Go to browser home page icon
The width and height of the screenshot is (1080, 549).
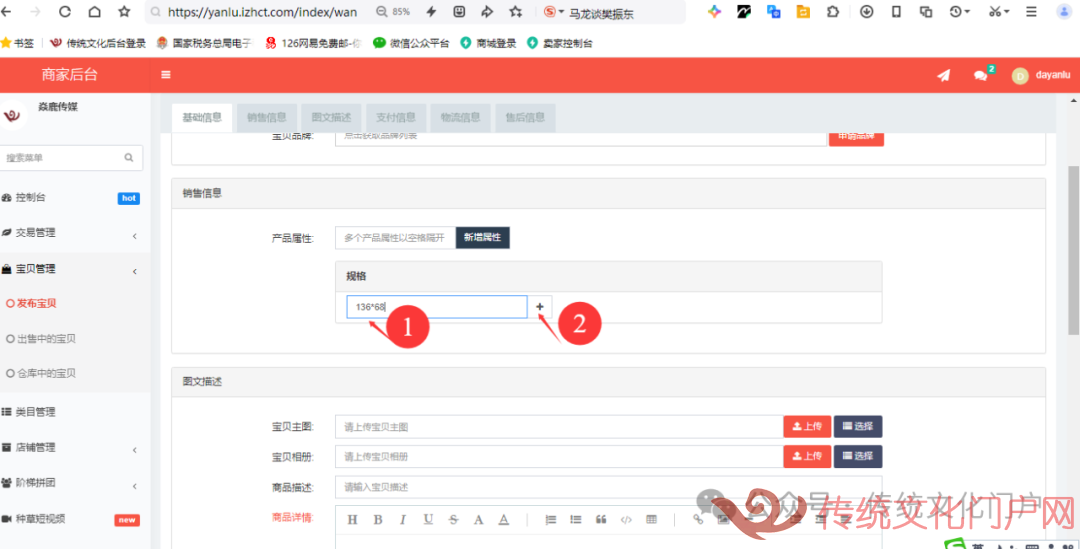pyautogui.click(x=94, y=12)
